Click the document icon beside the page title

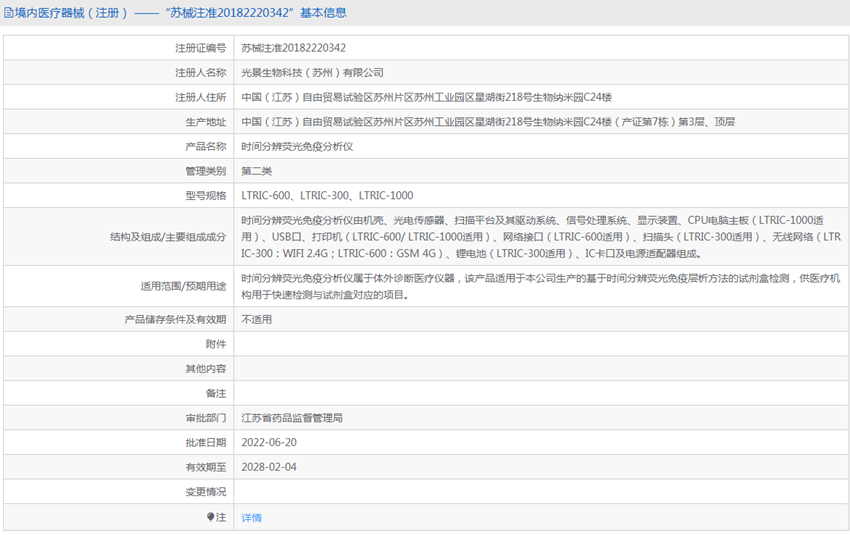(8, 14)
